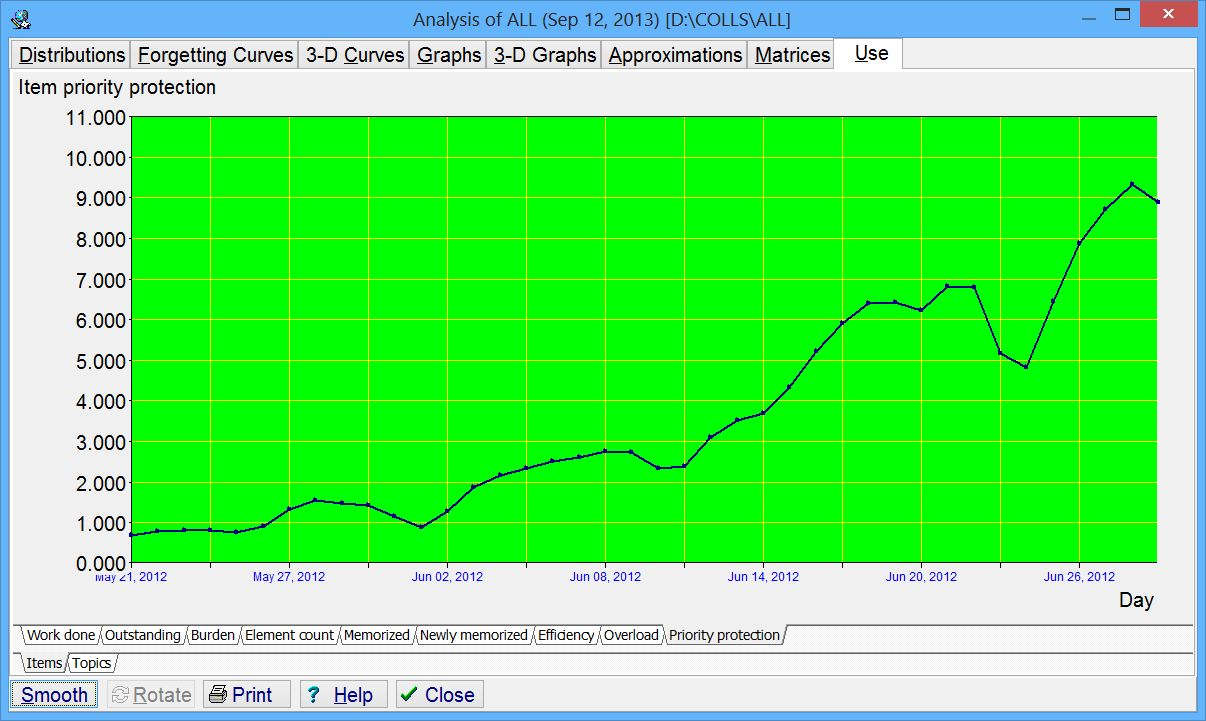Show the Work done graph tab
The image size is (1206, 721).
click(x=61, y=635)
